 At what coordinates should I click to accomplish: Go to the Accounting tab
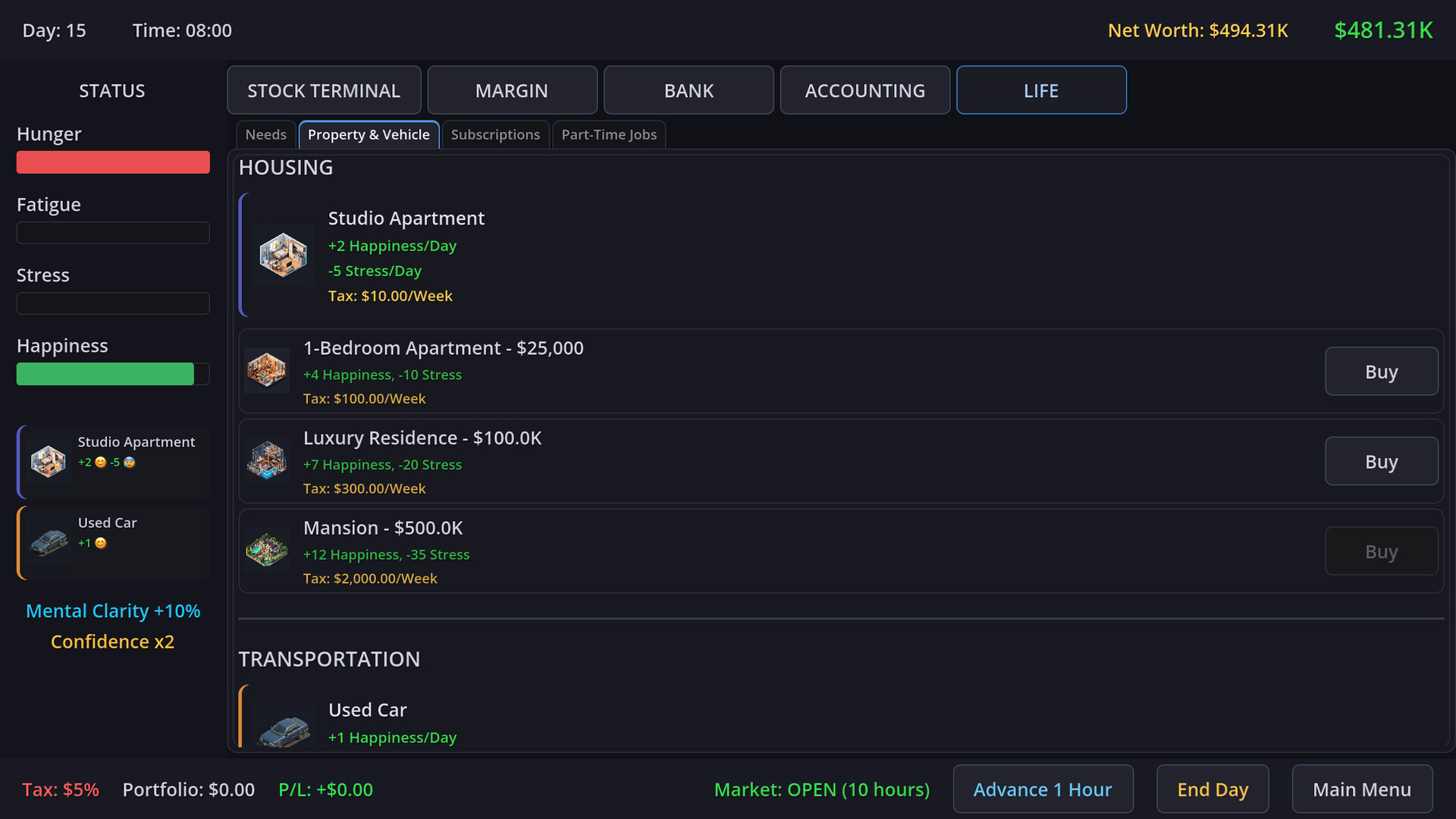(864, 90)
